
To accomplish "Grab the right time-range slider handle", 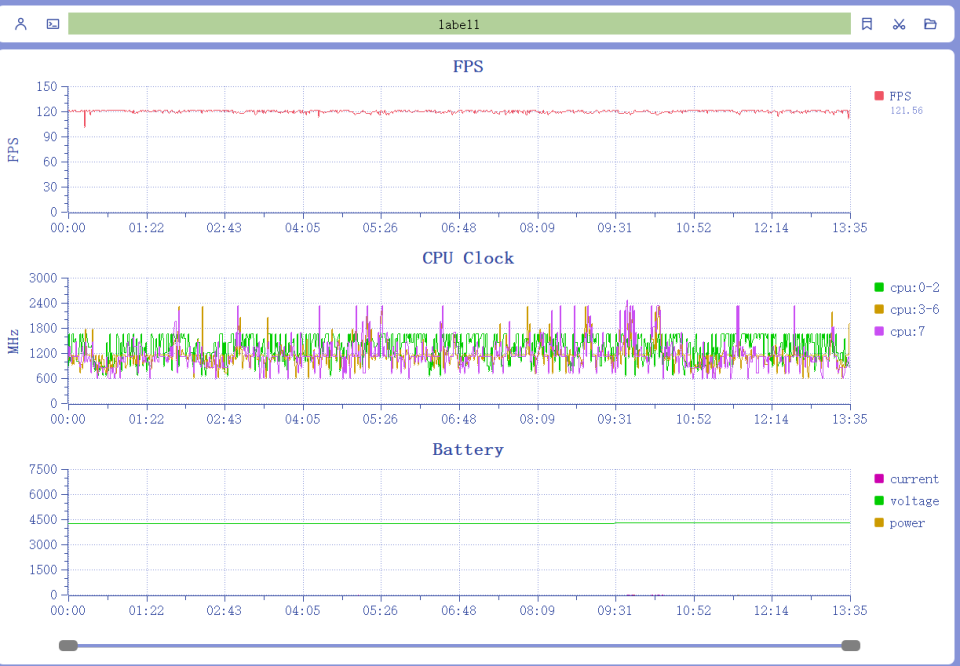I will tap(850, 645).
